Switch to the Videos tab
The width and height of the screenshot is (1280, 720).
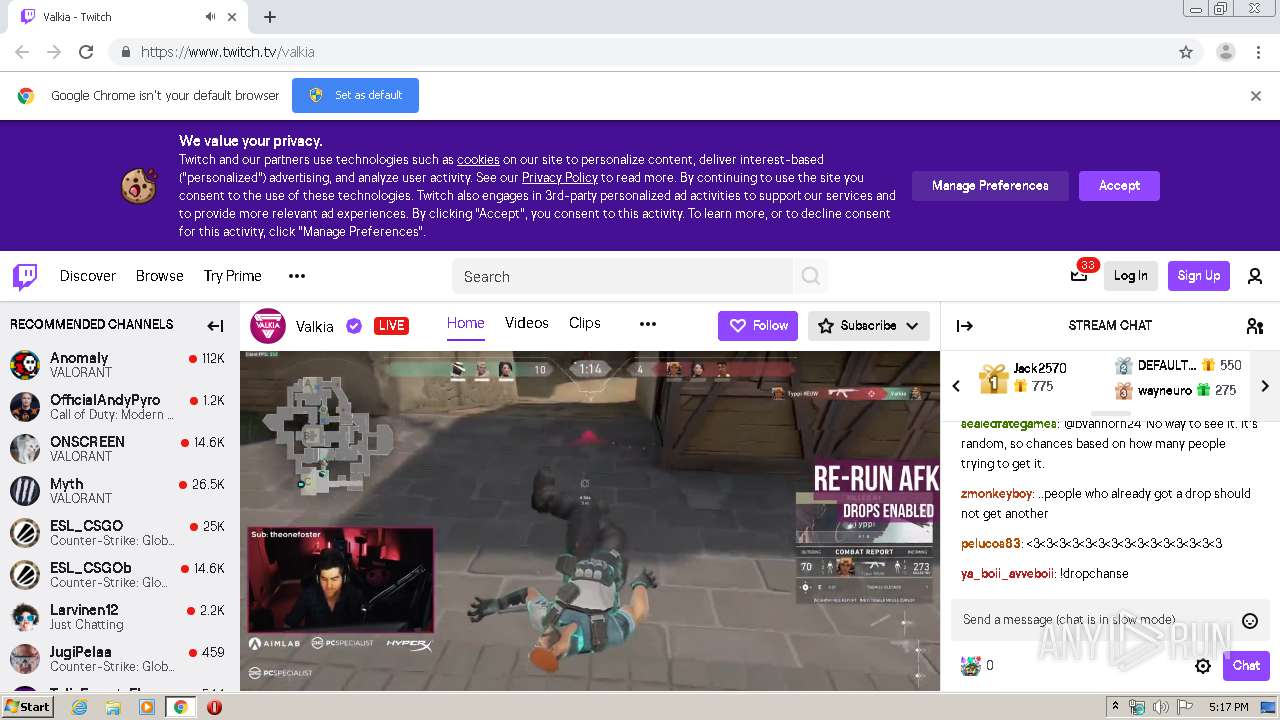526,323
